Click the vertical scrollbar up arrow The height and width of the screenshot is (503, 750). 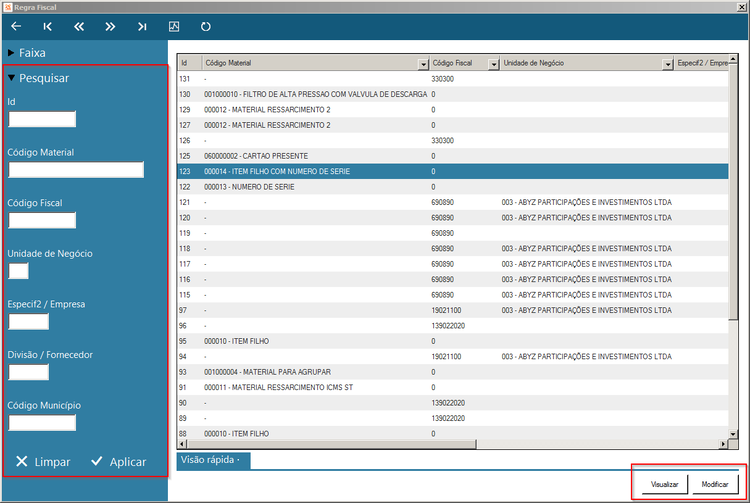coord(733,59)
